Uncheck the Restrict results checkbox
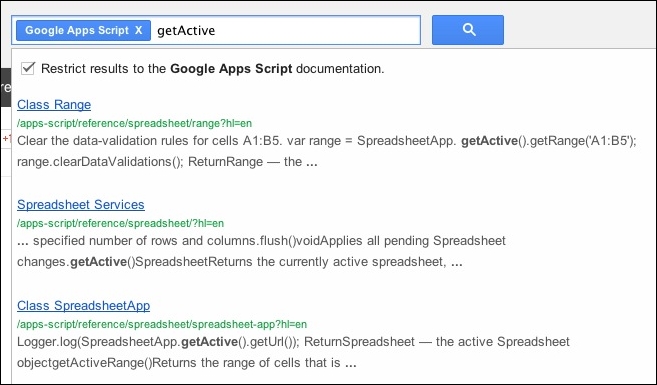Viewport: 657px width, 385px height. coord(28,68)
